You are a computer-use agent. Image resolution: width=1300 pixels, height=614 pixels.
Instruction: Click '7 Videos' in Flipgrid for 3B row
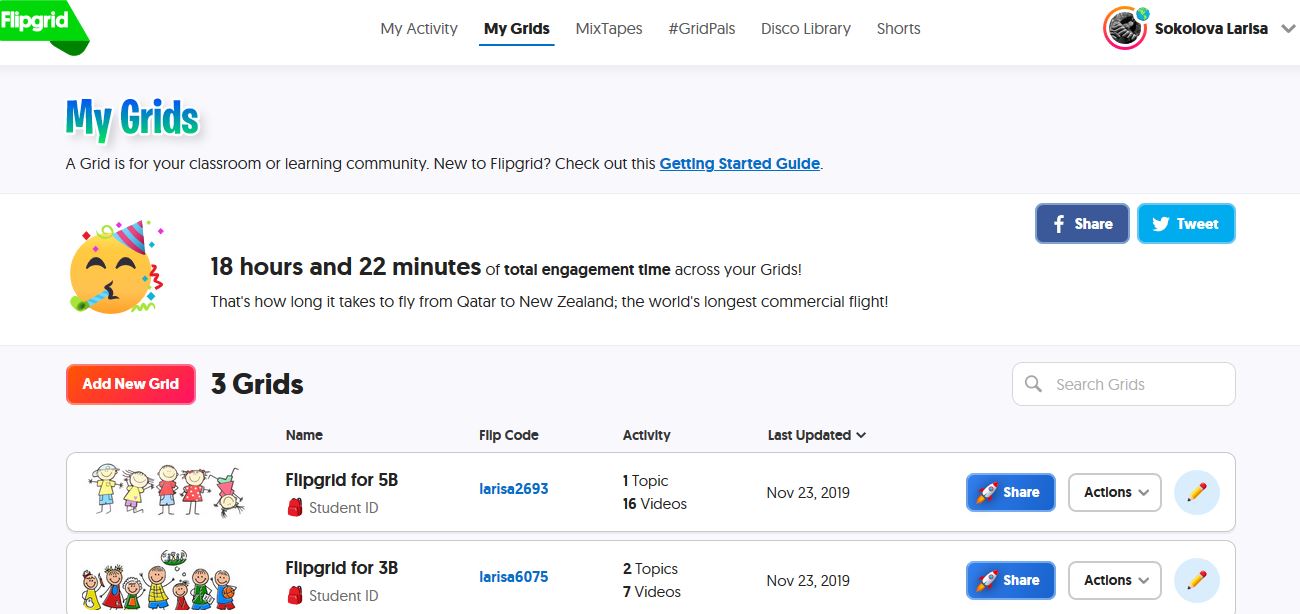coord(652,592)
